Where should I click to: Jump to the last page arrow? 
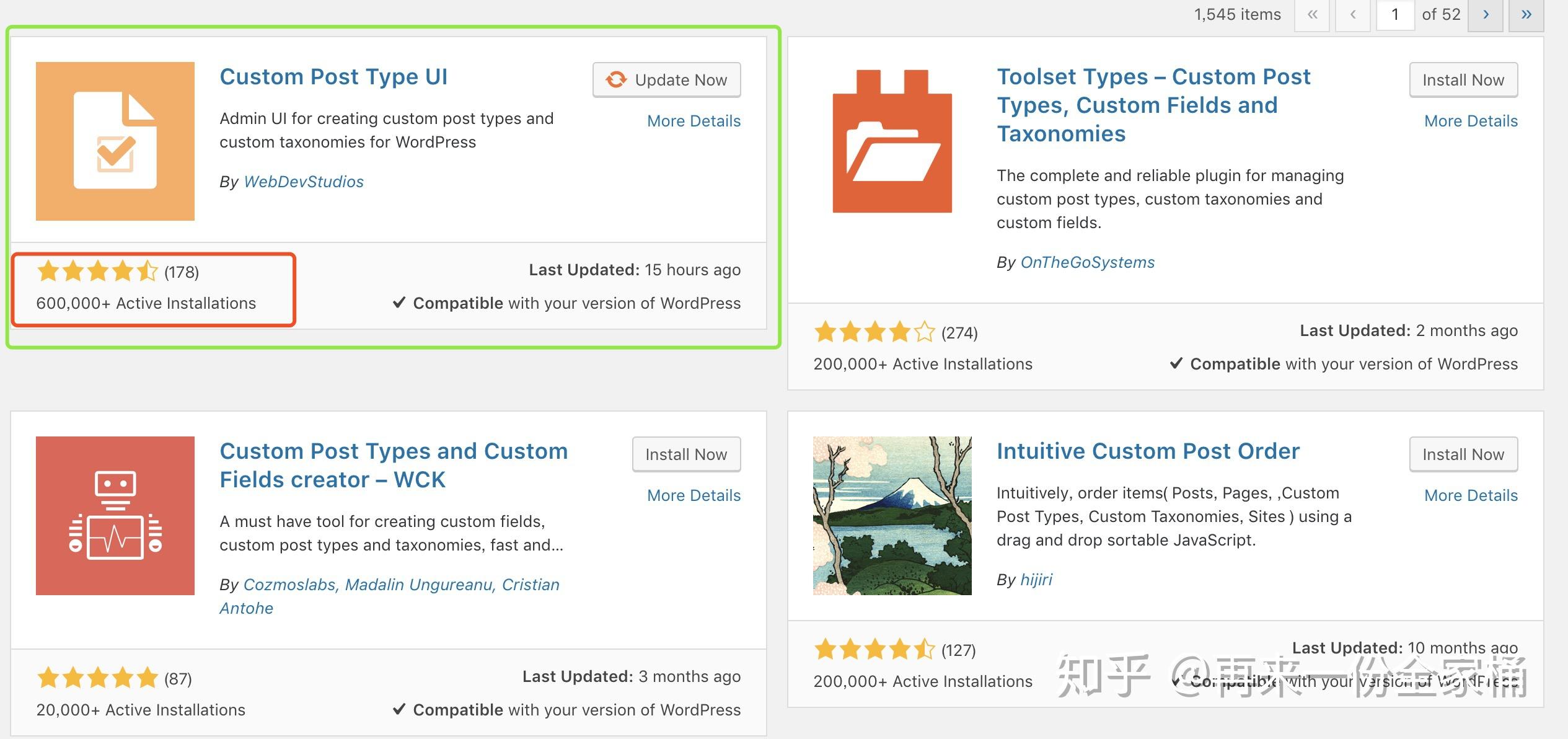coord(1526,14)
